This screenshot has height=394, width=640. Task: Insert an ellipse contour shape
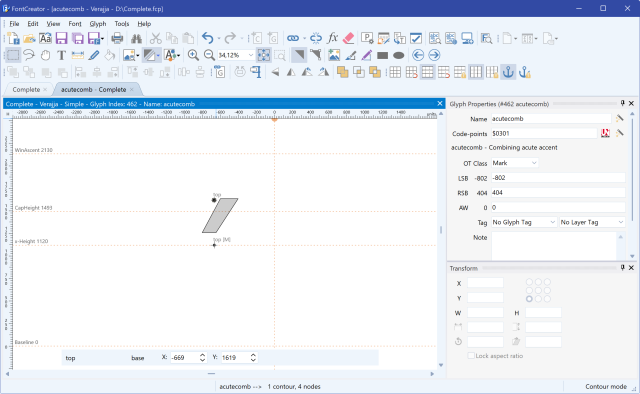pos(399,55)
